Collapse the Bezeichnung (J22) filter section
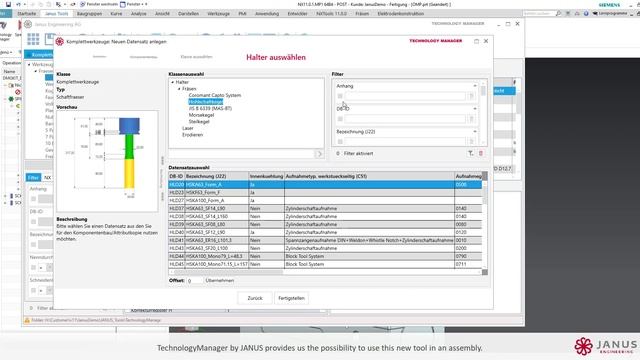Viewport: 640px width, 360px height. click(x=475, y=132)
